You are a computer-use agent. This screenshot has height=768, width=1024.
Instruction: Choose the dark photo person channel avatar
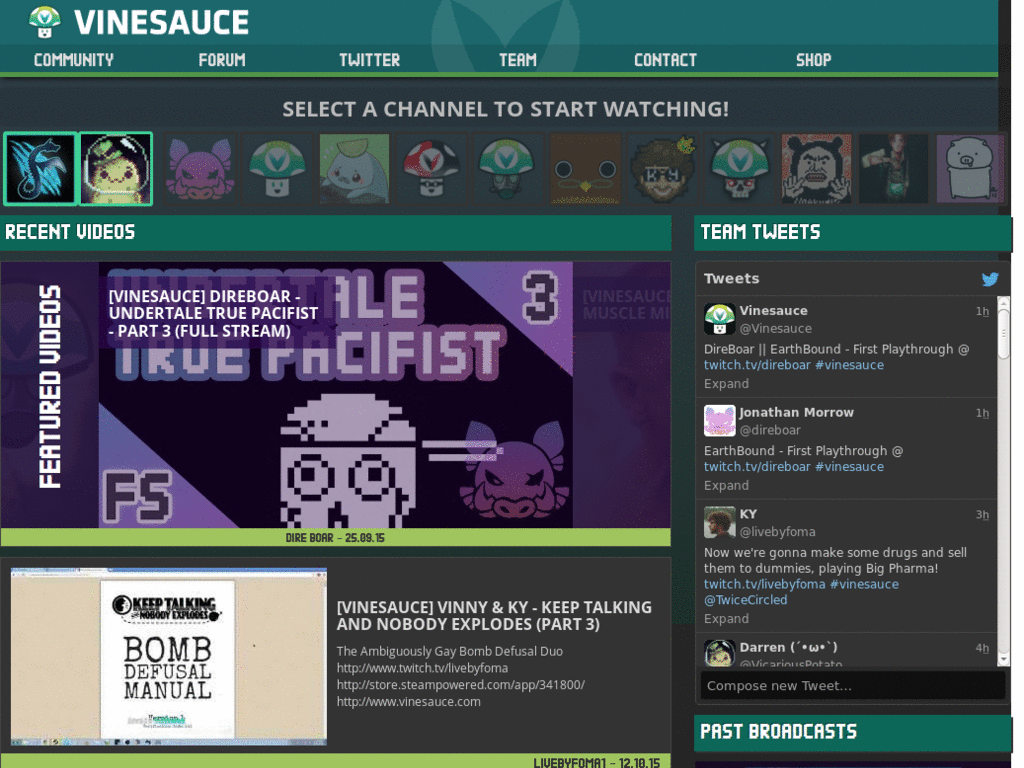pos(893,169)
